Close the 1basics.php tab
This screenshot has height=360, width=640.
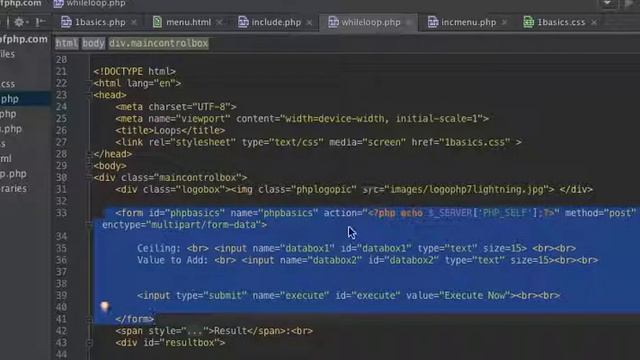pos(134,22)
